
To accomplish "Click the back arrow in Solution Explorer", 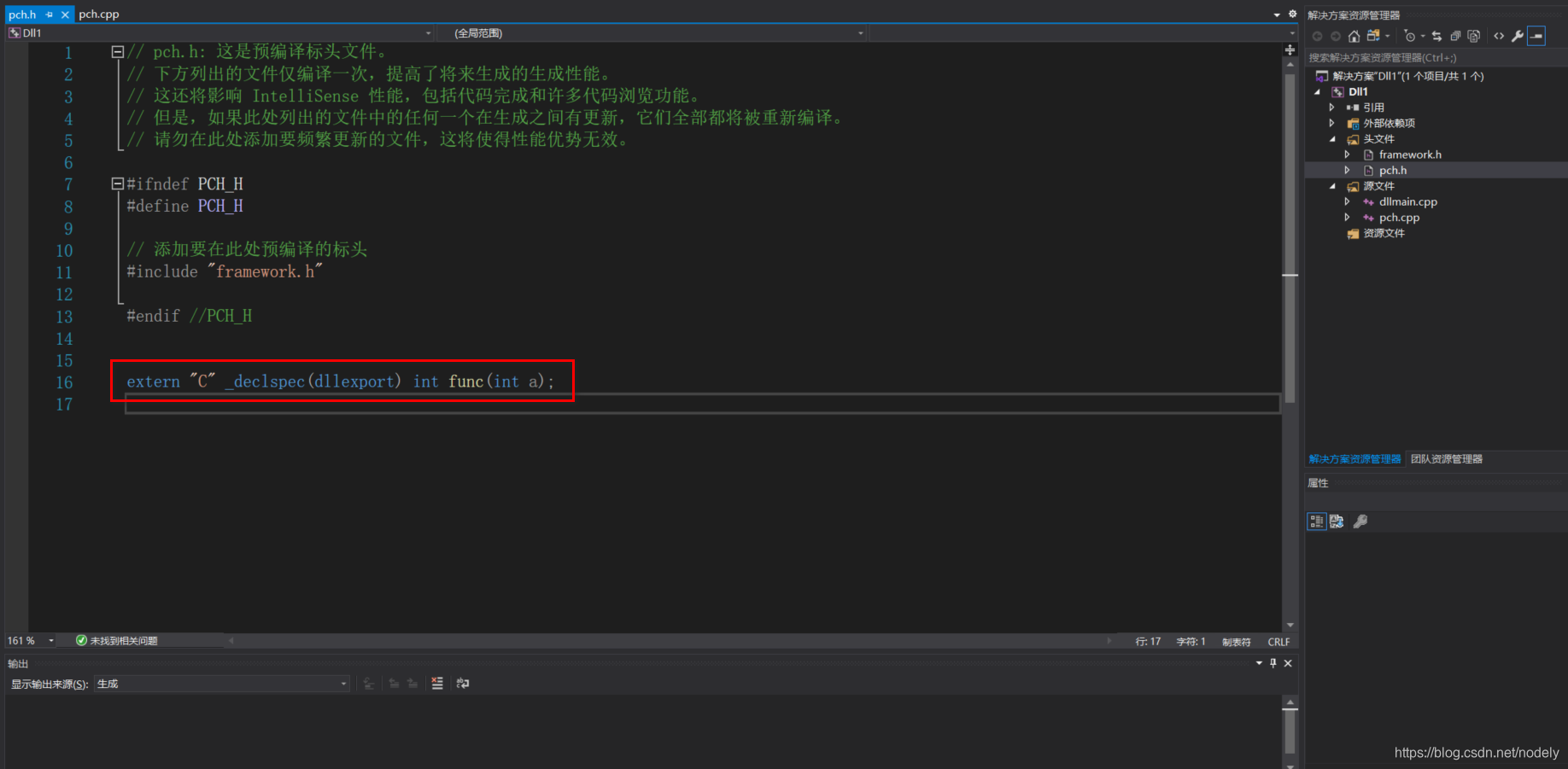I will (x=1317, y=36).
